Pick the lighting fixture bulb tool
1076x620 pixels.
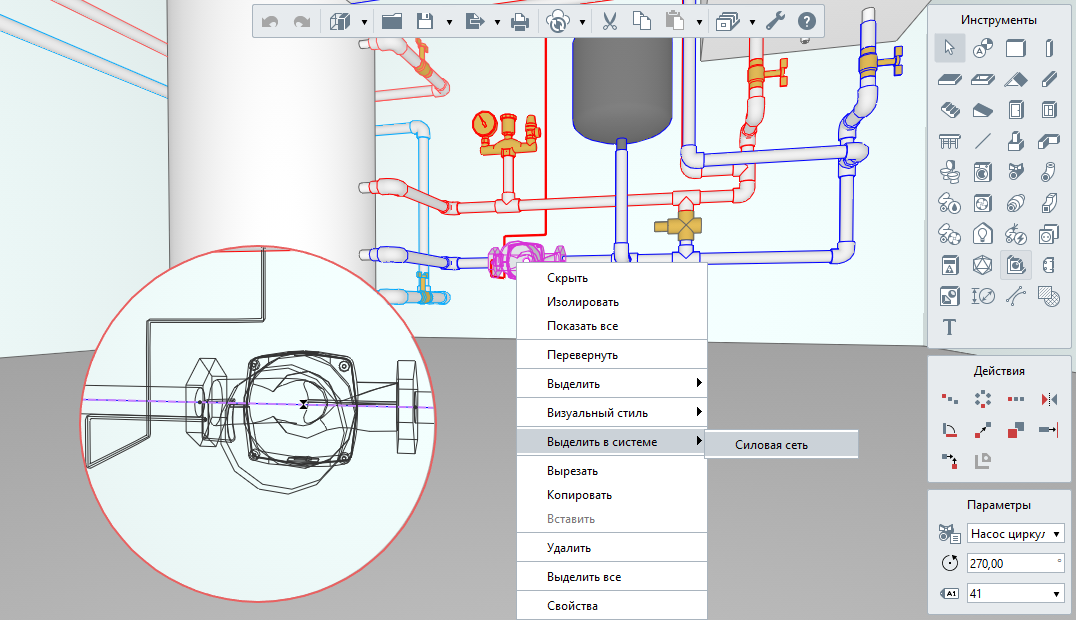983,234
